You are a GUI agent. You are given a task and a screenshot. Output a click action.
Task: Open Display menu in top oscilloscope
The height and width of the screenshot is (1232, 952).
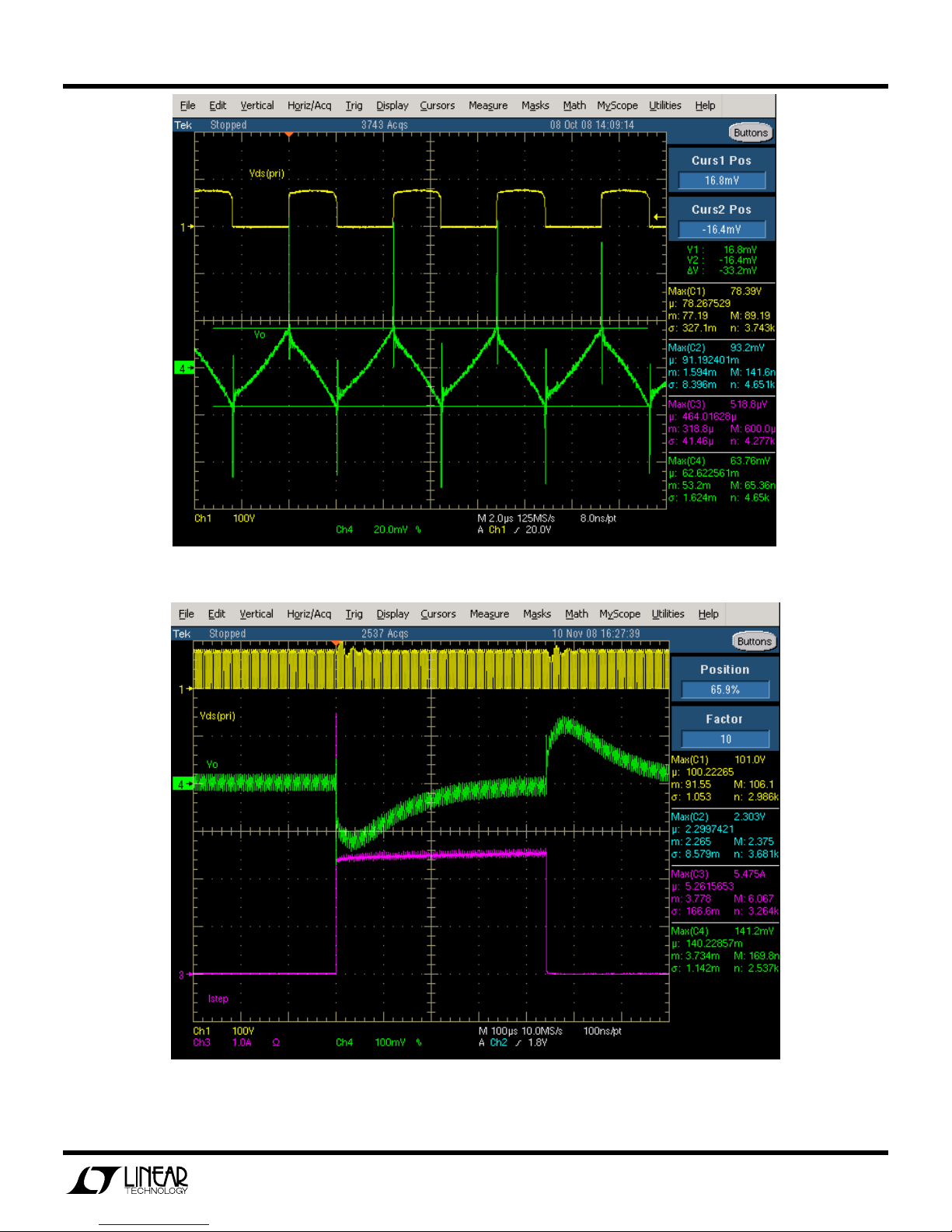tap(392, 106)
